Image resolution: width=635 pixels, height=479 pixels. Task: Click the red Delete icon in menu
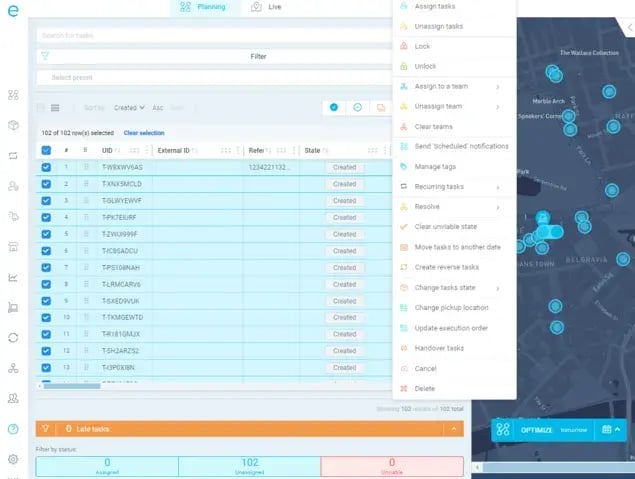(x=402, y=388)
